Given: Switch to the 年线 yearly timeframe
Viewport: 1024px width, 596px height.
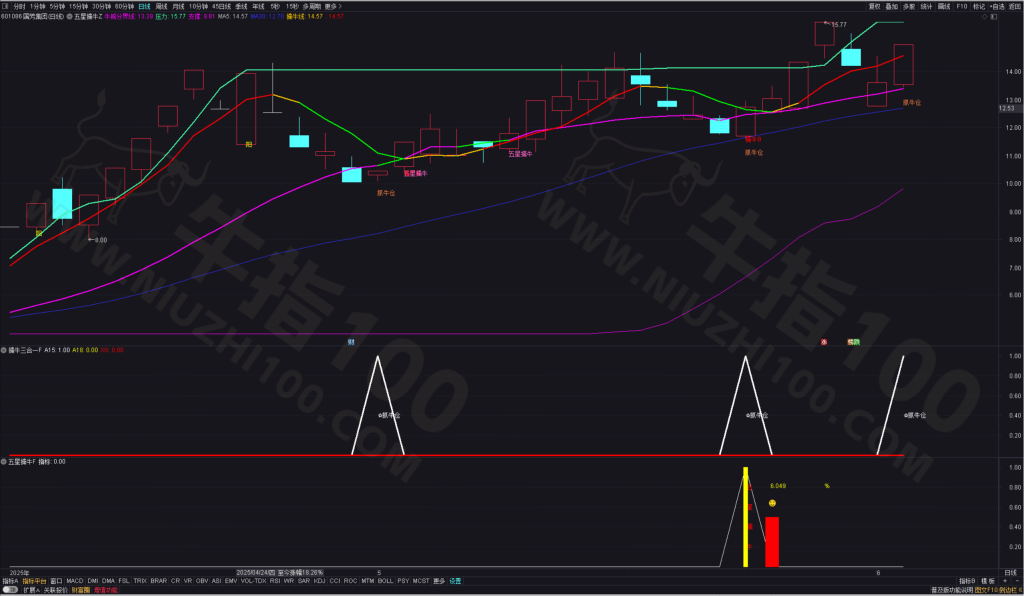Looking at the screenshot, I should [x=259, y=7].
